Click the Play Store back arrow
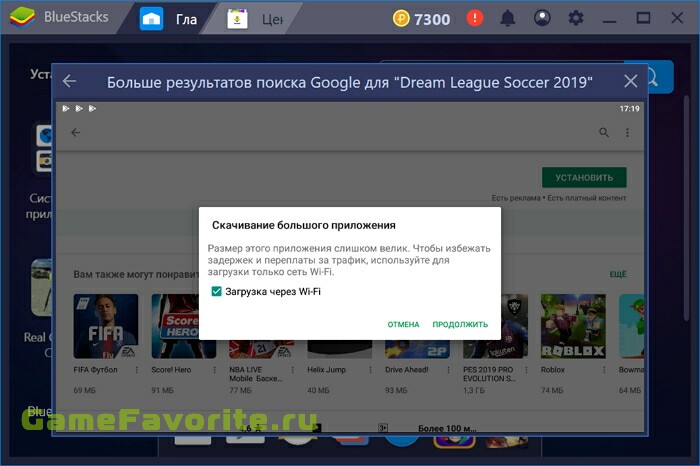This screenshot has width=700, height=466. [x=75, y=133]
